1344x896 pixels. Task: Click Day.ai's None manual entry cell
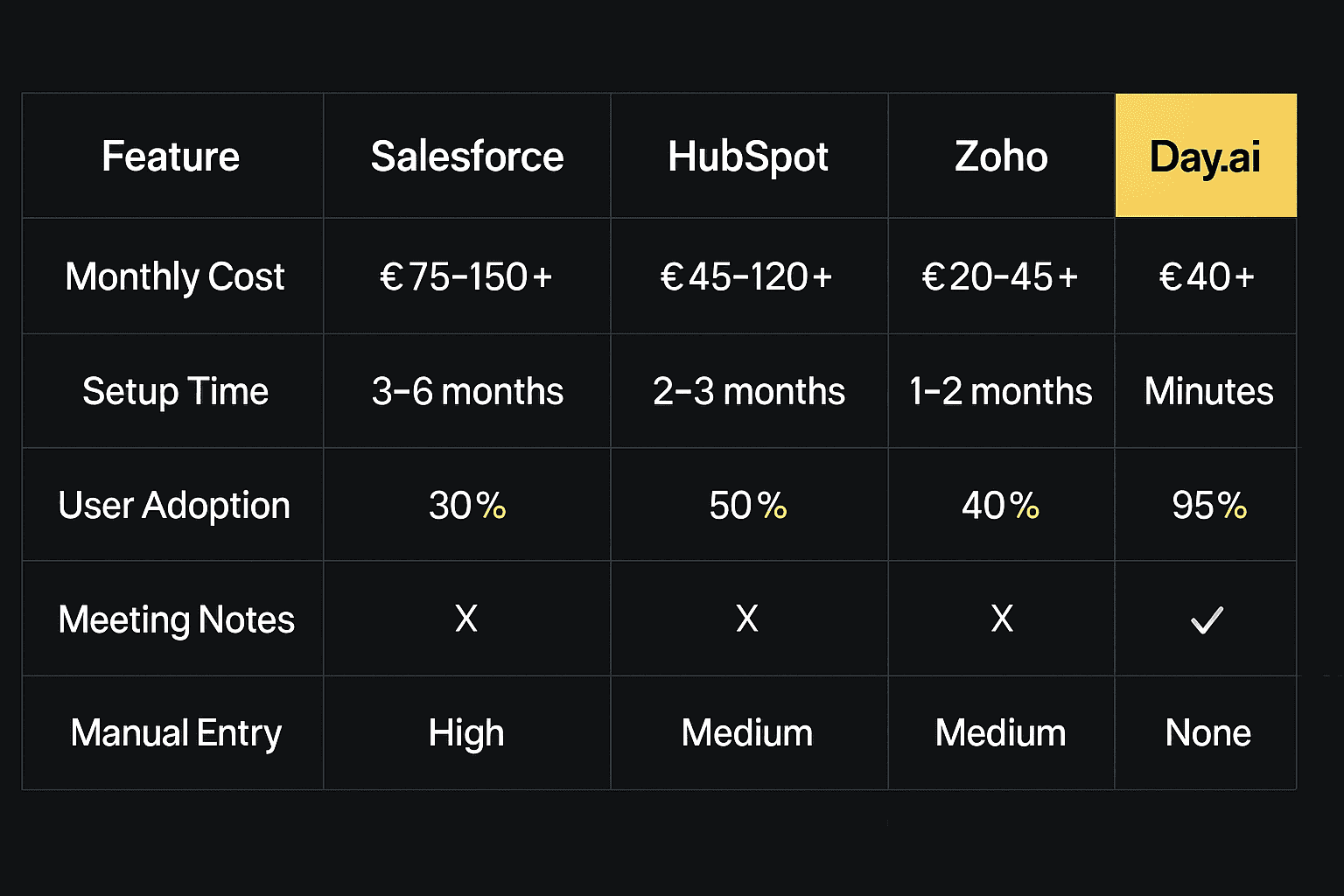[x=1206, y=733]
